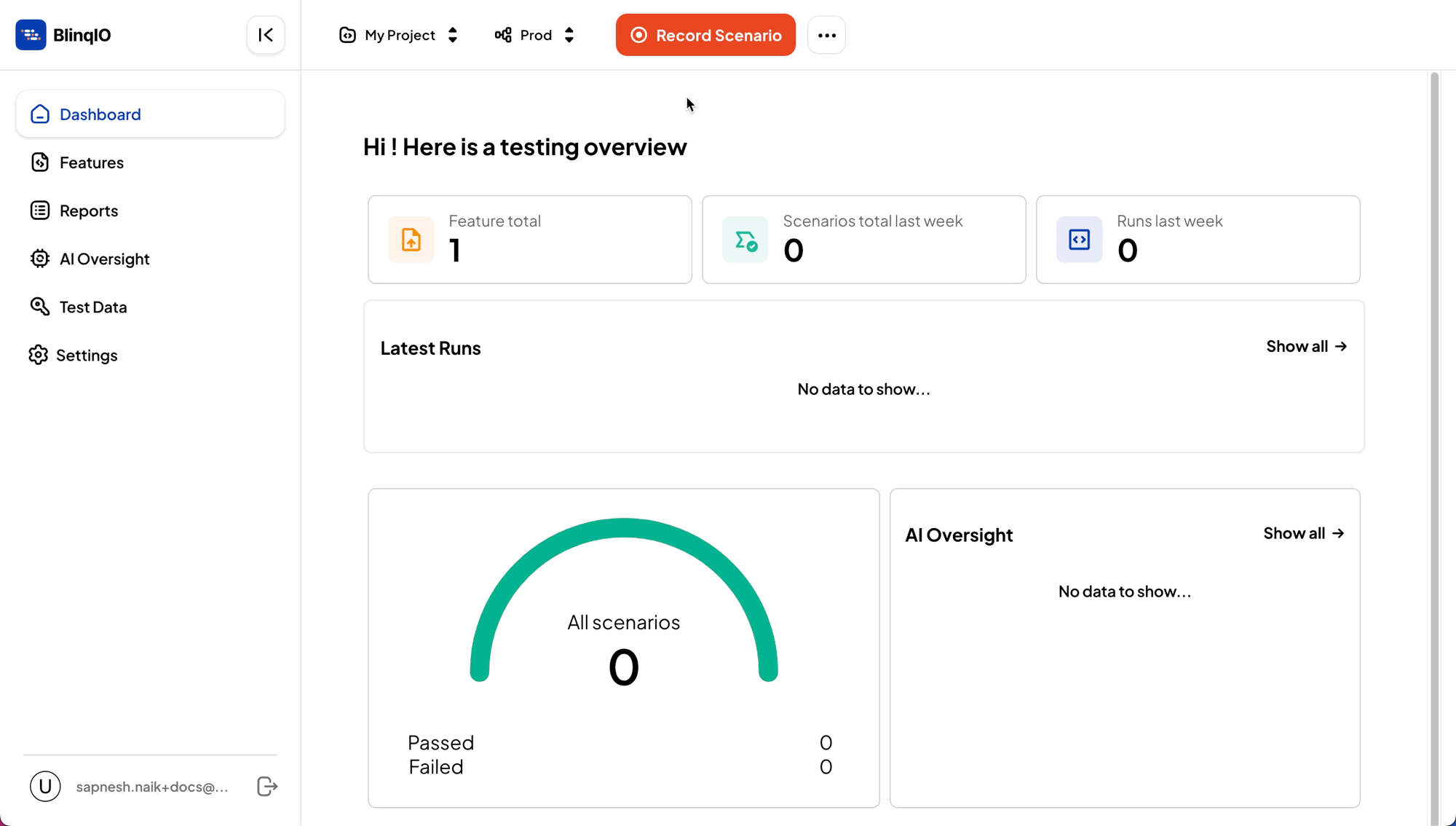Click the three-dot overflow menu

coord(826,35)
